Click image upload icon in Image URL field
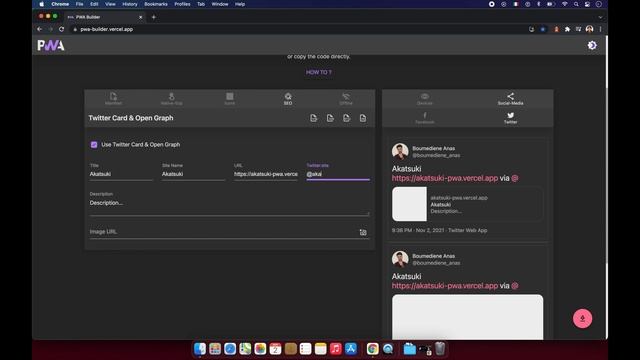The width and height of the screenshot is (640, 360). (x=363, y=232)
